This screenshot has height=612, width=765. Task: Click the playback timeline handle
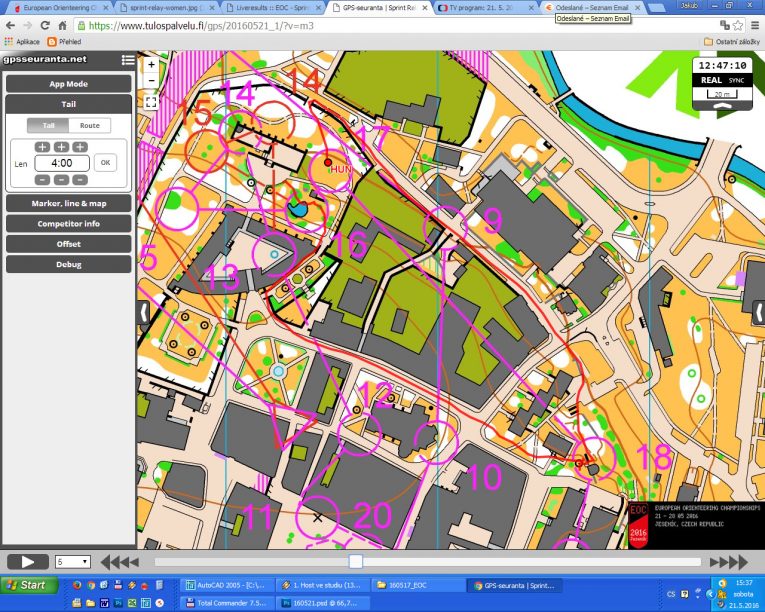(x=356, y=562)
